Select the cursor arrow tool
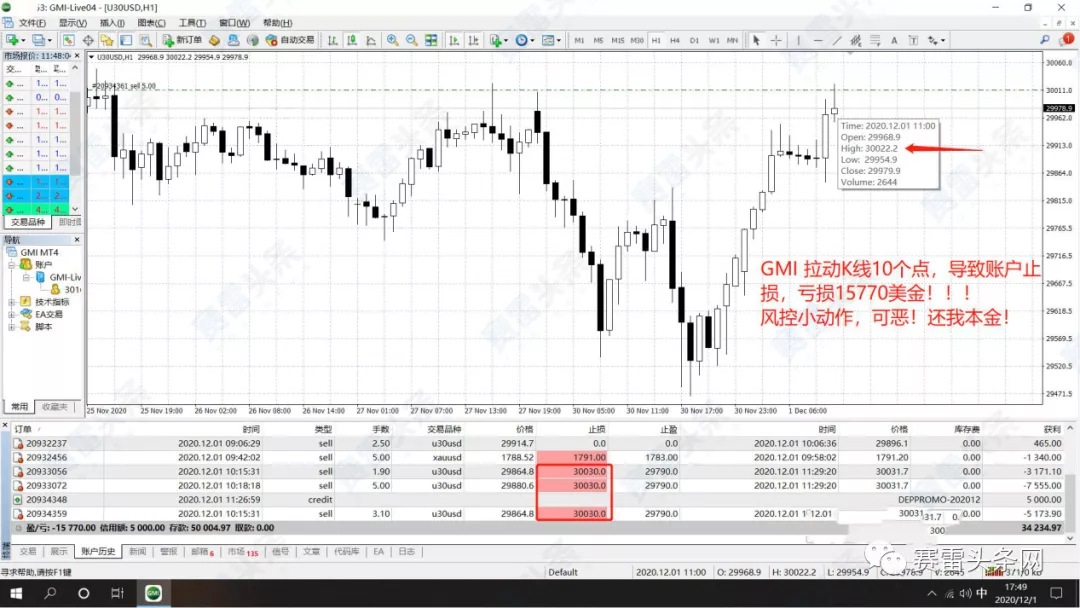The height and width of the screenshot is (608, 1080). point(756,41)
